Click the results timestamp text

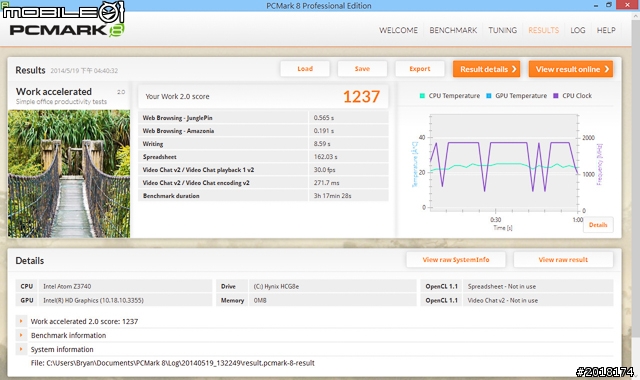(84, 71)
